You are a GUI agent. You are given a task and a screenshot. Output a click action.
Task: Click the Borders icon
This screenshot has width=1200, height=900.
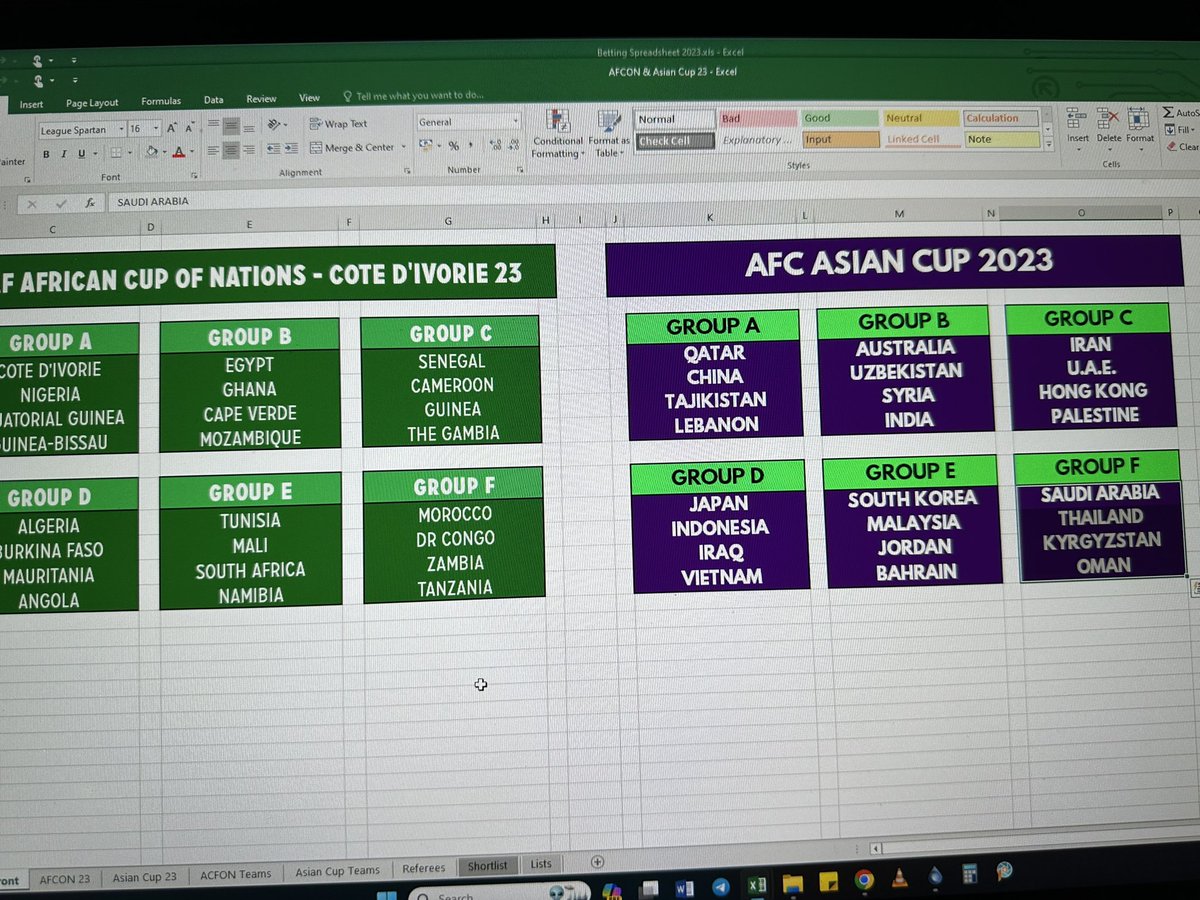point(115,153)
